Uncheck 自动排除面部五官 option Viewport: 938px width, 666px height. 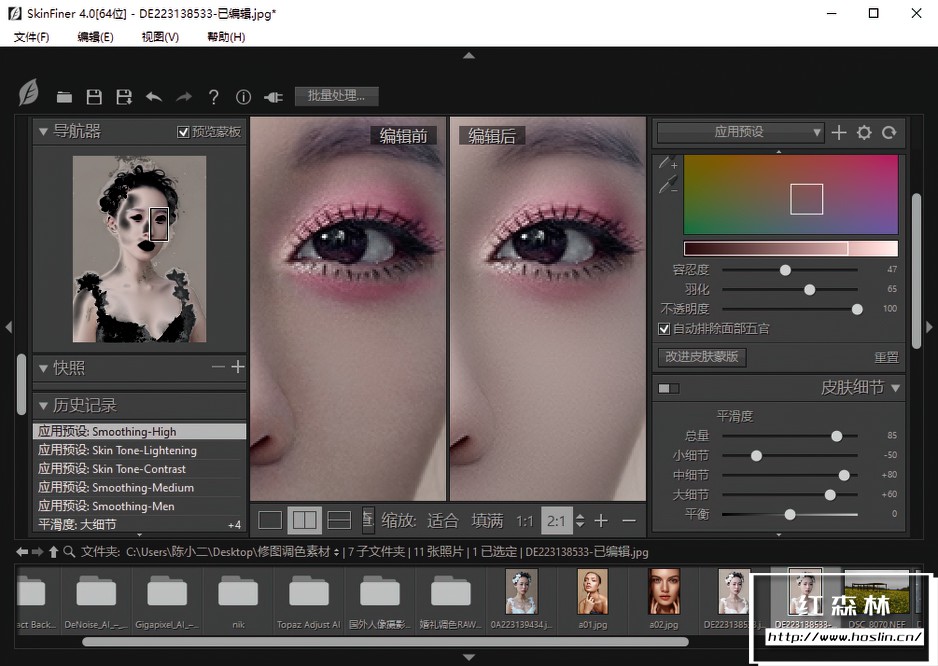coord(664,328)
